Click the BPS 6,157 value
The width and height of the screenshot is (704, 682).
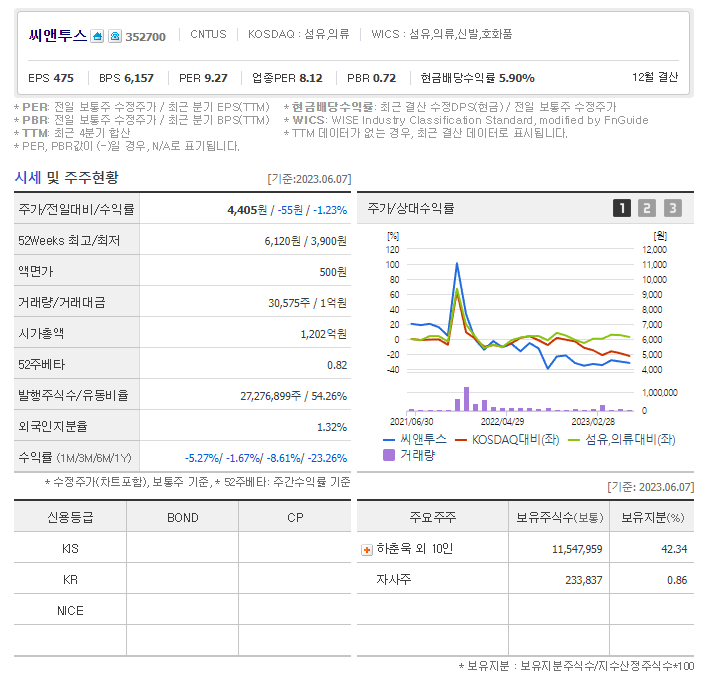(126, 78)
